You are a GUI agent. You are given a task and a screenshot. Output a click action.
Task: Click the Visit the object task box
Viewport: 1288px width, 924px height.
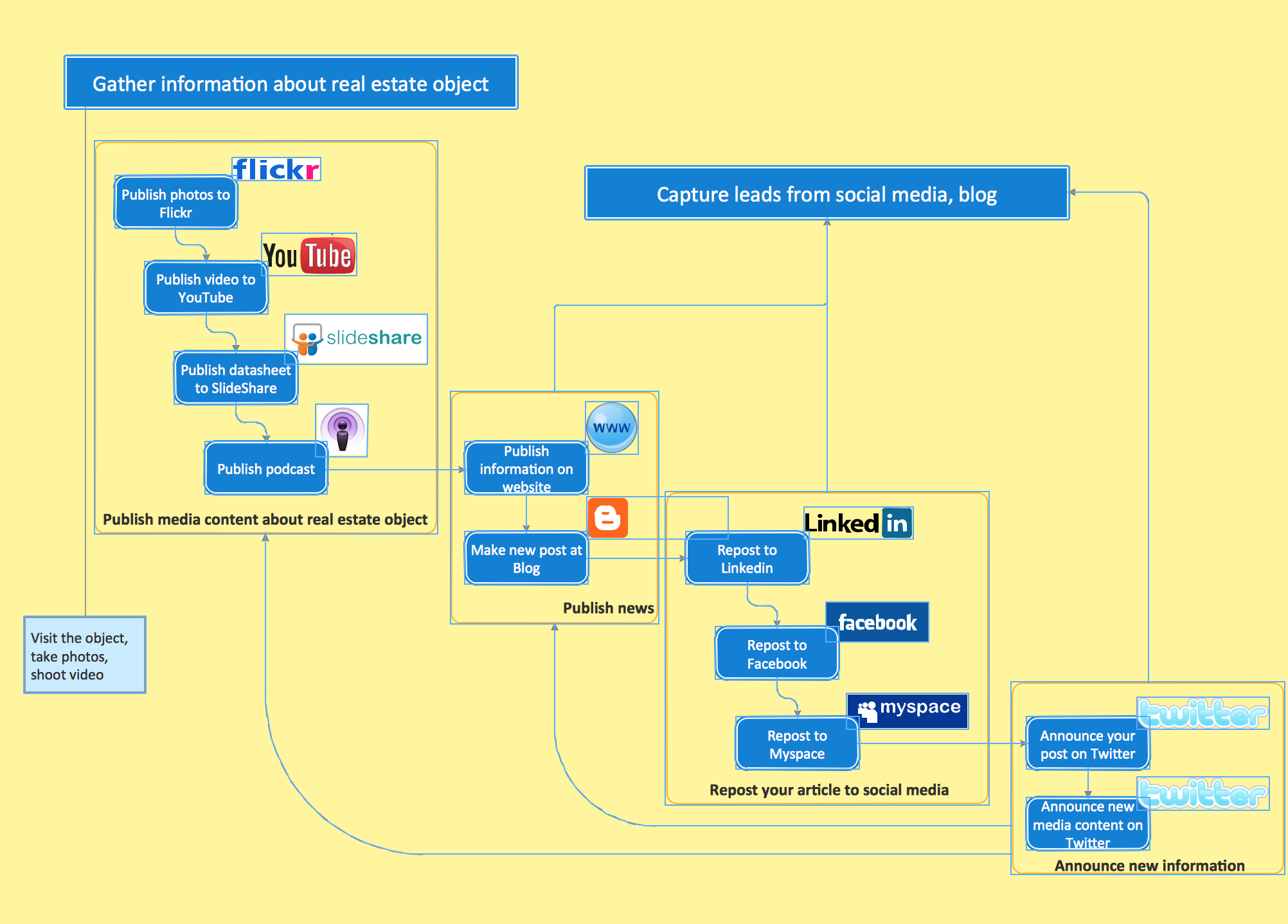click(x=84, y=650)
